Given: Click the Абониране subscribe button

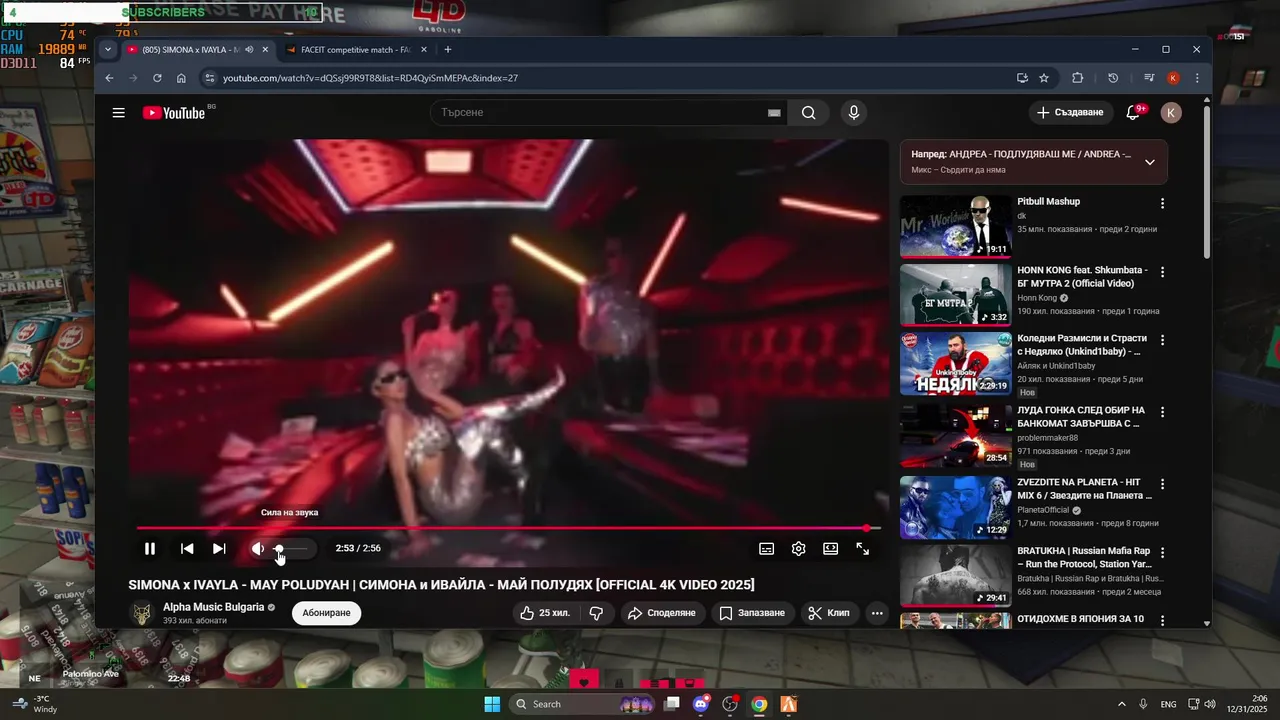Looking at the screenshot, I should pos(326,613).
